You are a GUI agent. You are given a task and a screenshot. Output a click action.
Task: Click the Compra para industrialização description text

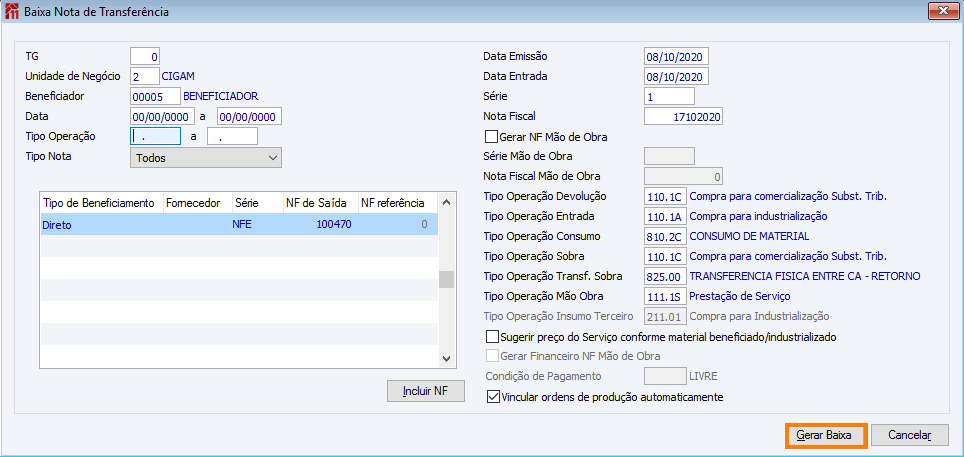[759, 217]
